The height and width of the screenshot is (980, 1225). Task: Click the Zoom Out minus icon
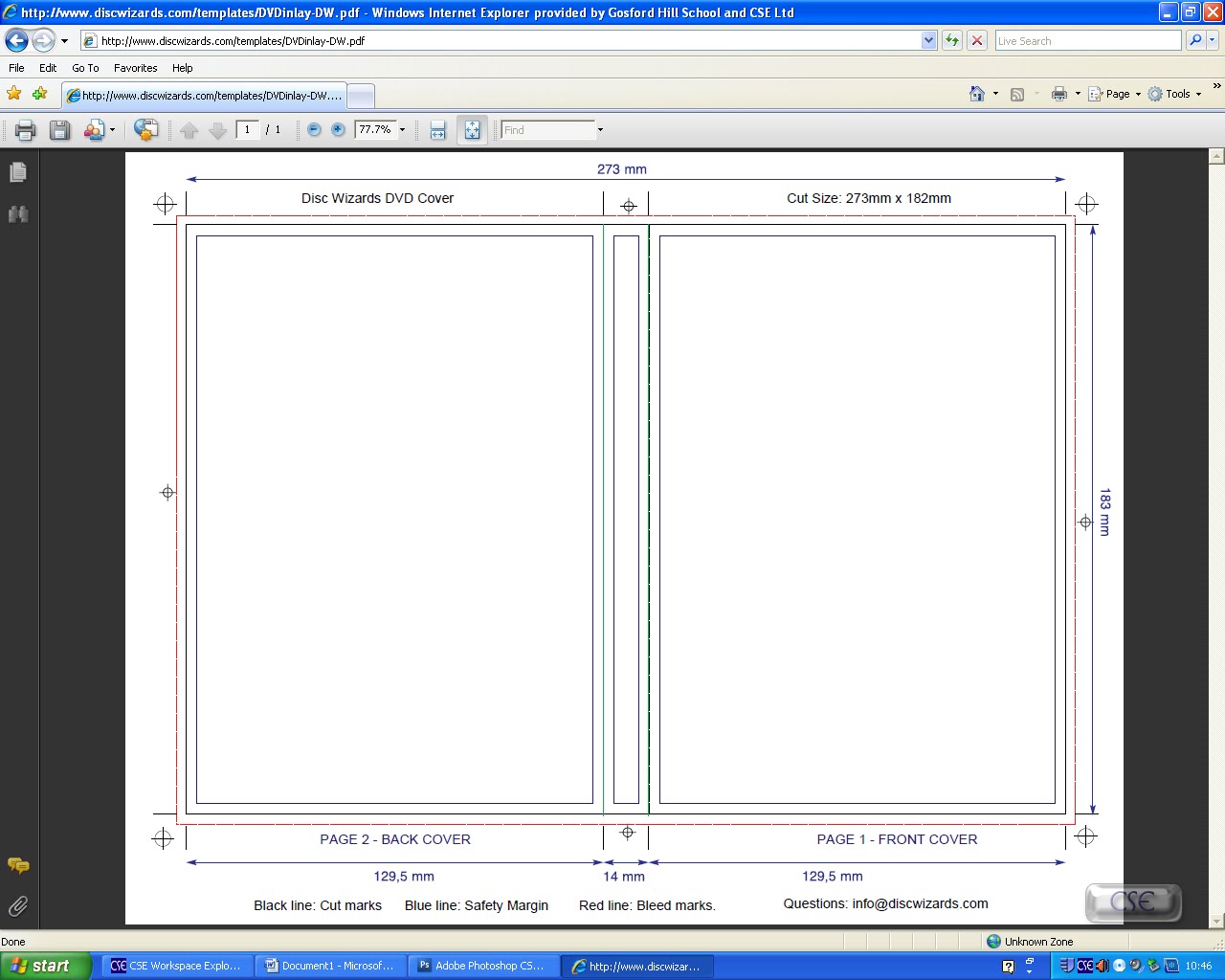coord(314,129)
